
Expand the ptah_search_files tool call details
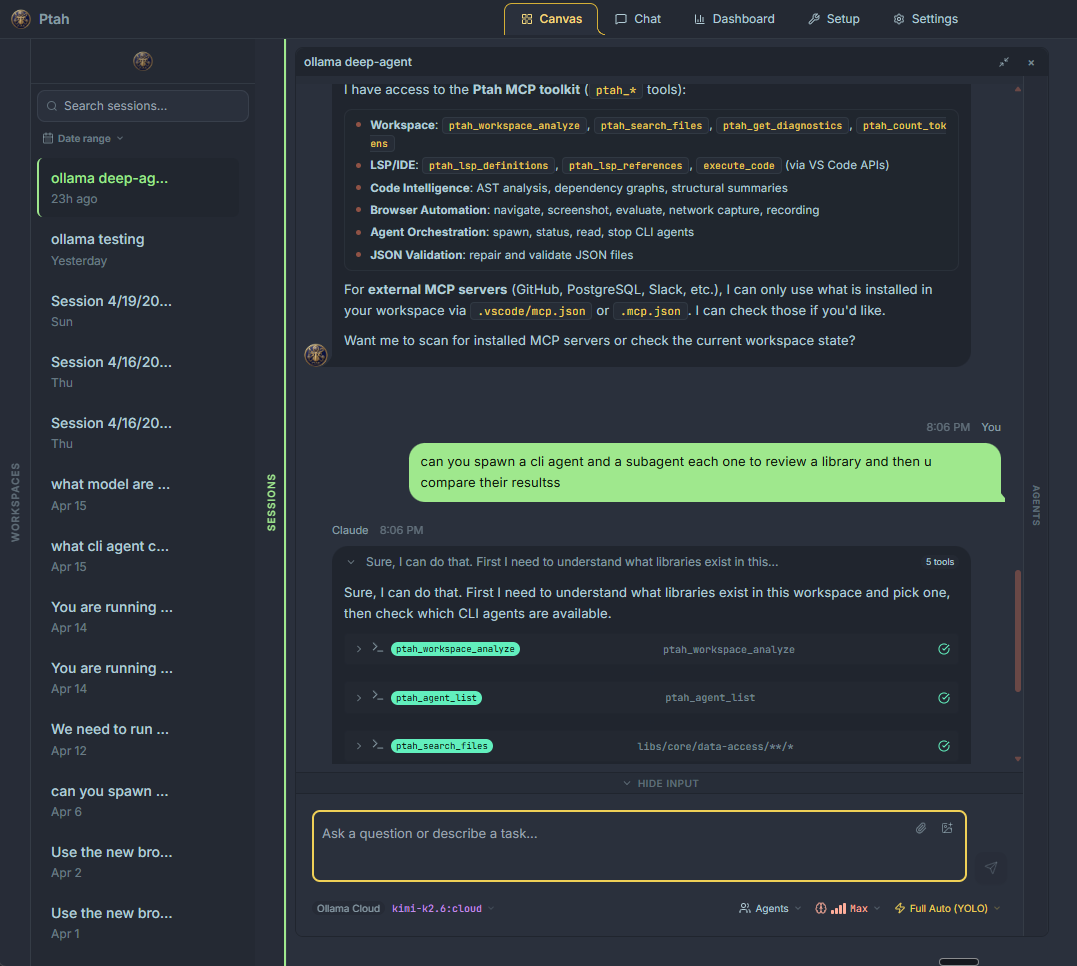(358, 745)
